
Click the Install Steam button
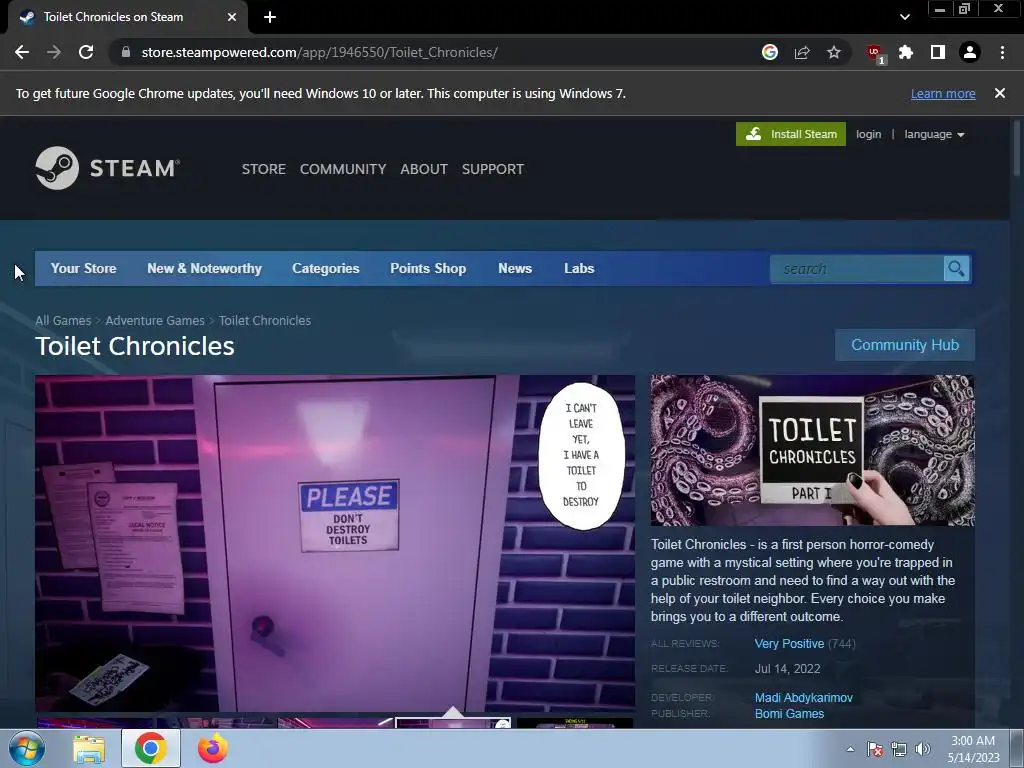pos(791,134)
